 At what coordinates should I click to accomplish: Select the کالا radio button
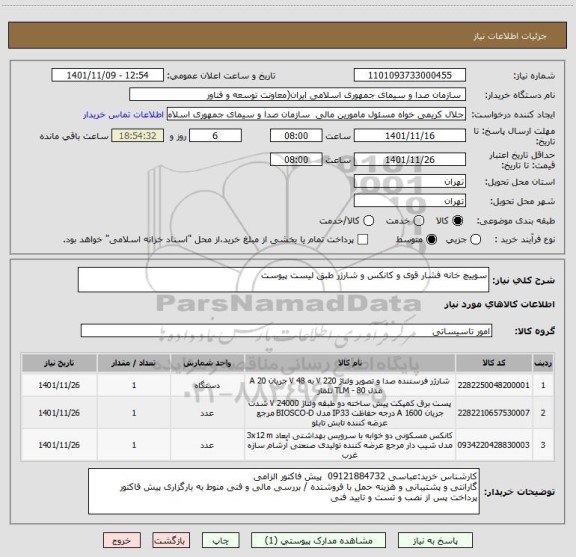[x=458, y=221]
